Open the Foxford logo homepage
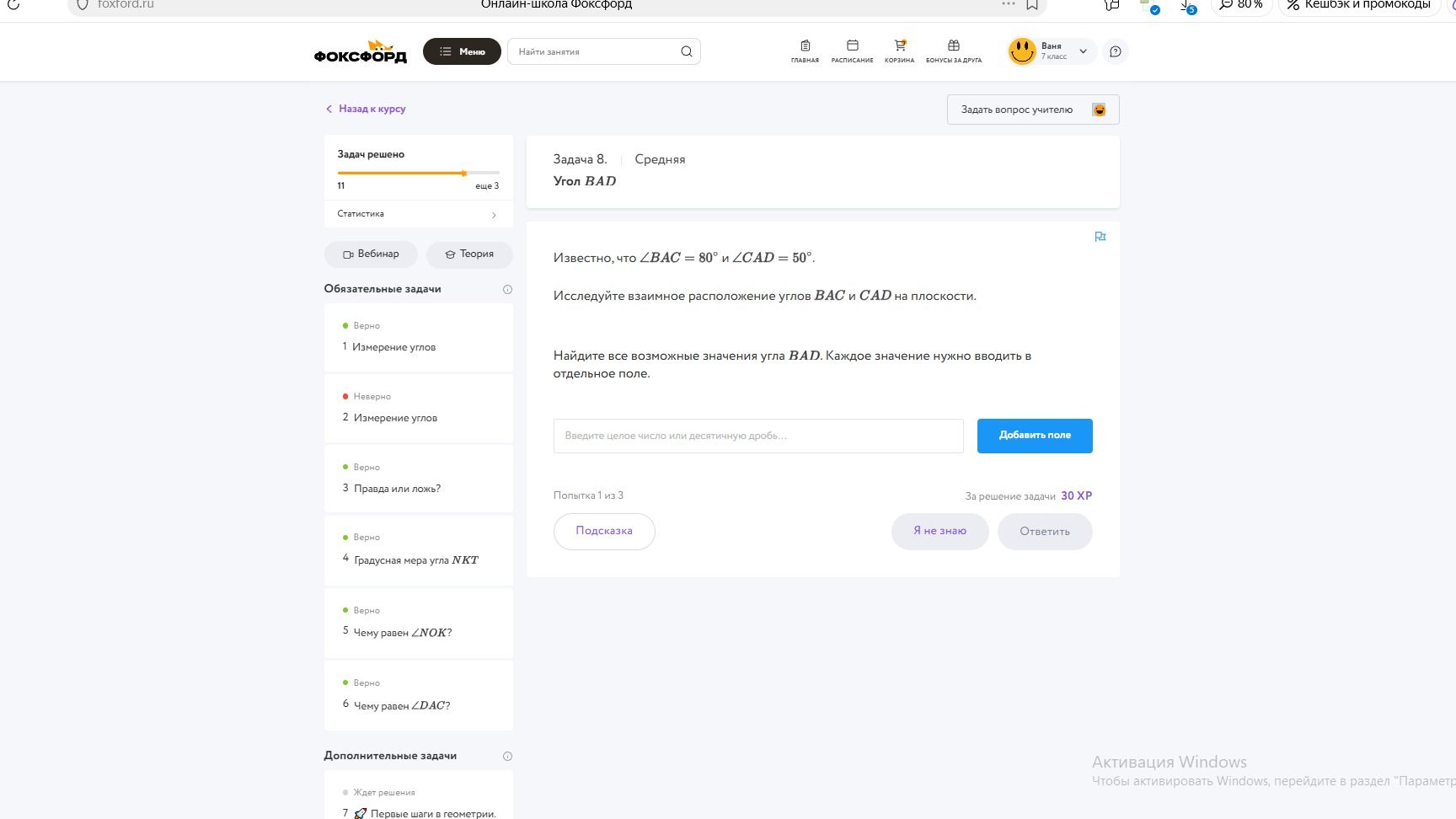 coord(361,51)
